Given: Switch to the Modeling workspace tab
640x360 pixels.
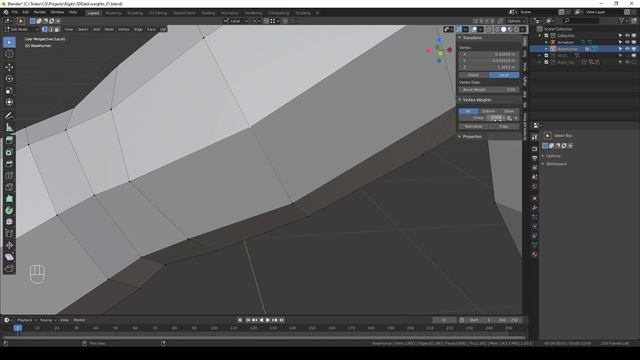Looking at the screenshot, I should [113, 13].
